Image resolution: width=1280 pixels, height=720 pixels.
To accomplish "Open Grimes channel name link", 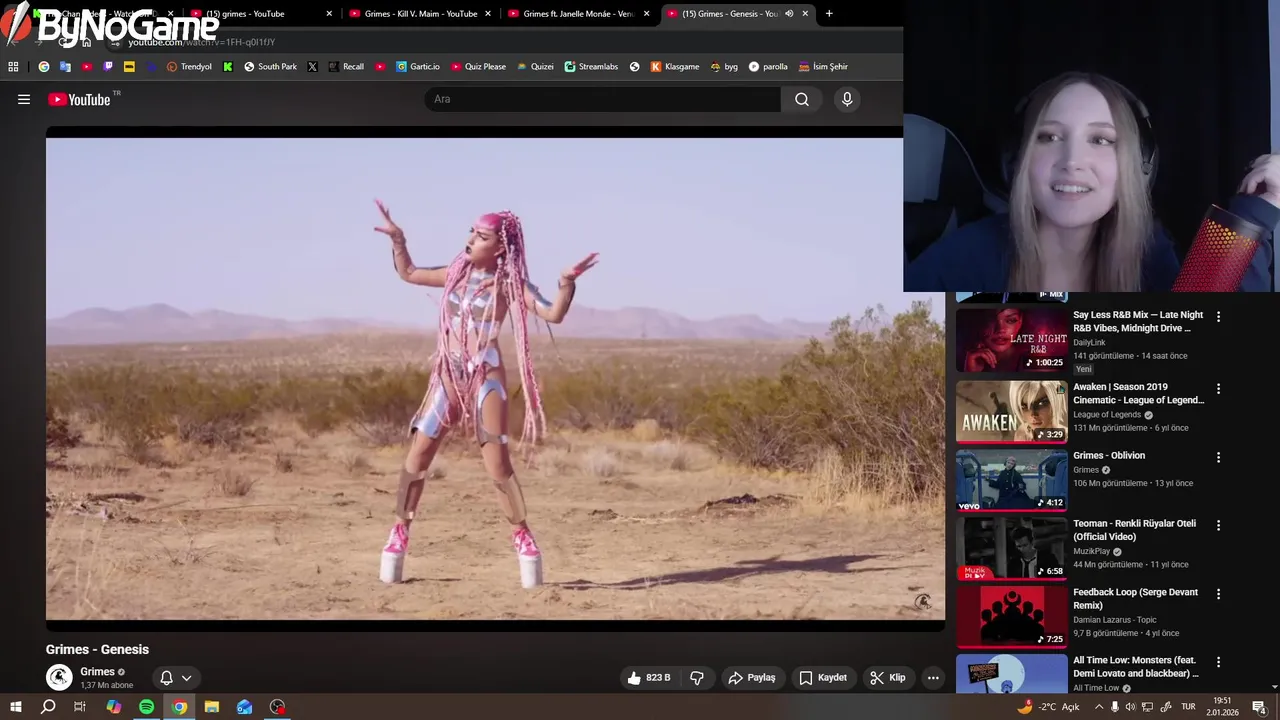I will (x=97, y=672).
